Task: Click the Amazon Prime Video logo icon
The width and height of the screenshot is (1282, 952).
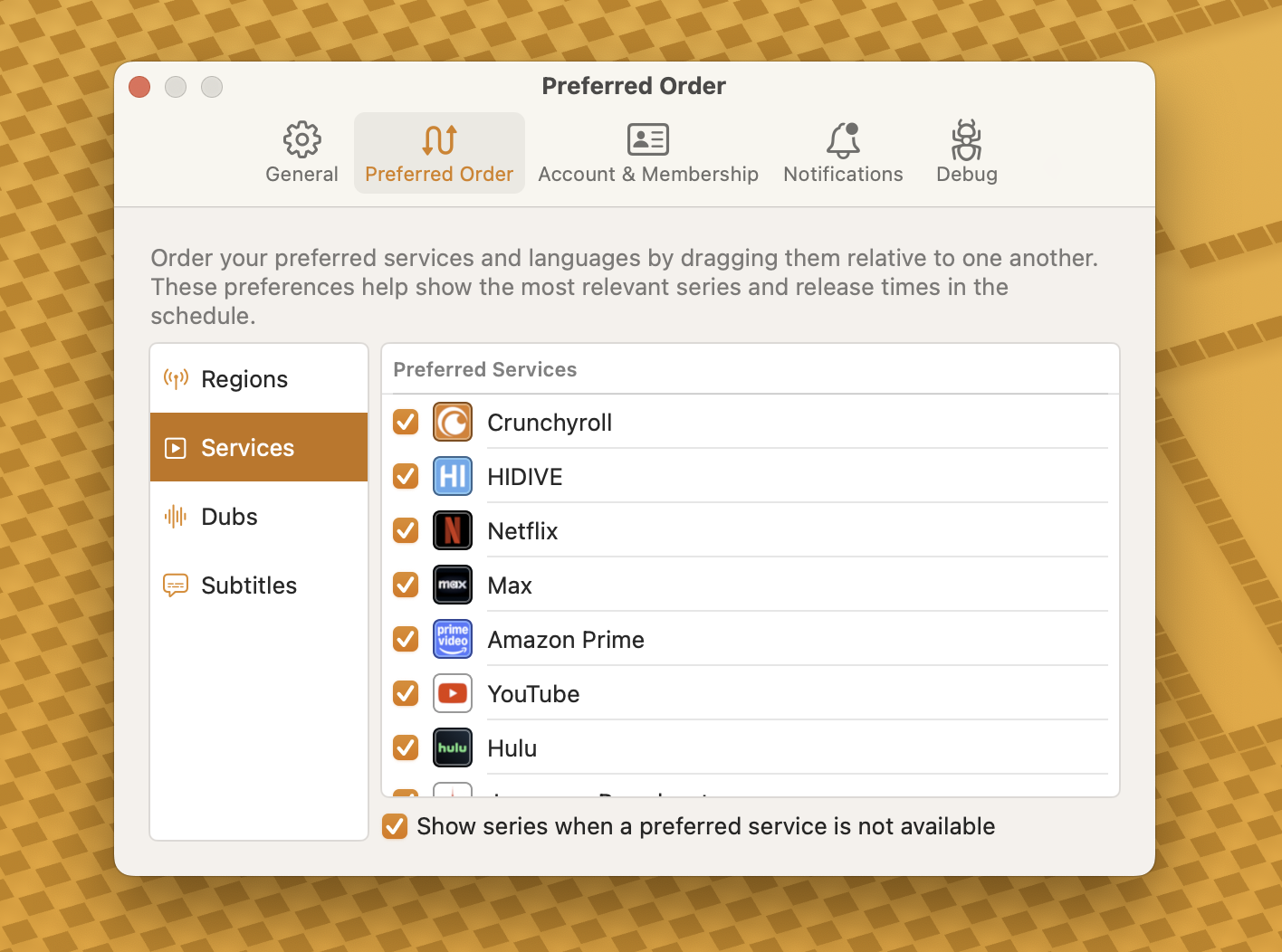Action: pyautogui.click(x=453, y=639)
